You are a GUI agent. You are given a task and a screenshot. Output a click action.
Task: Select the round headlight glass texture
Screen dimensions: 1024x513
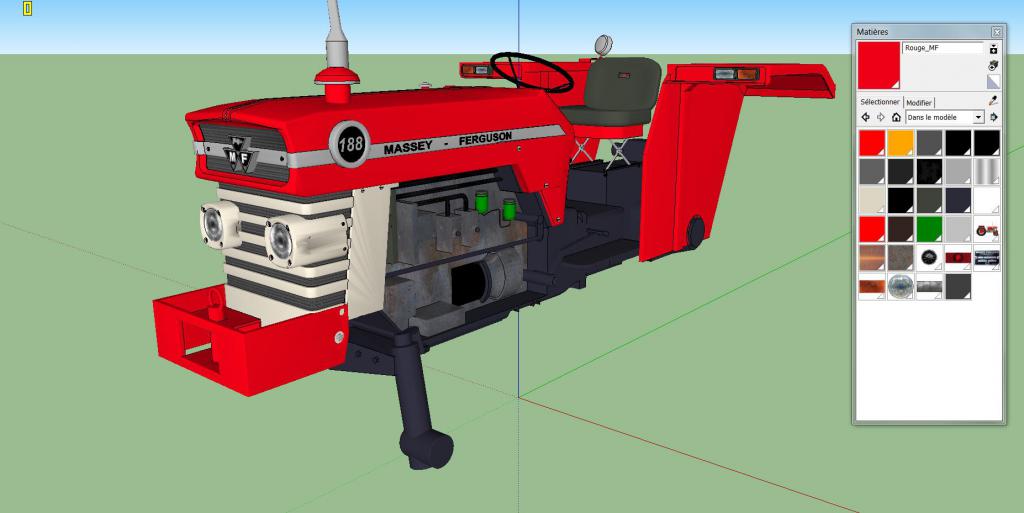coord(900,287)
